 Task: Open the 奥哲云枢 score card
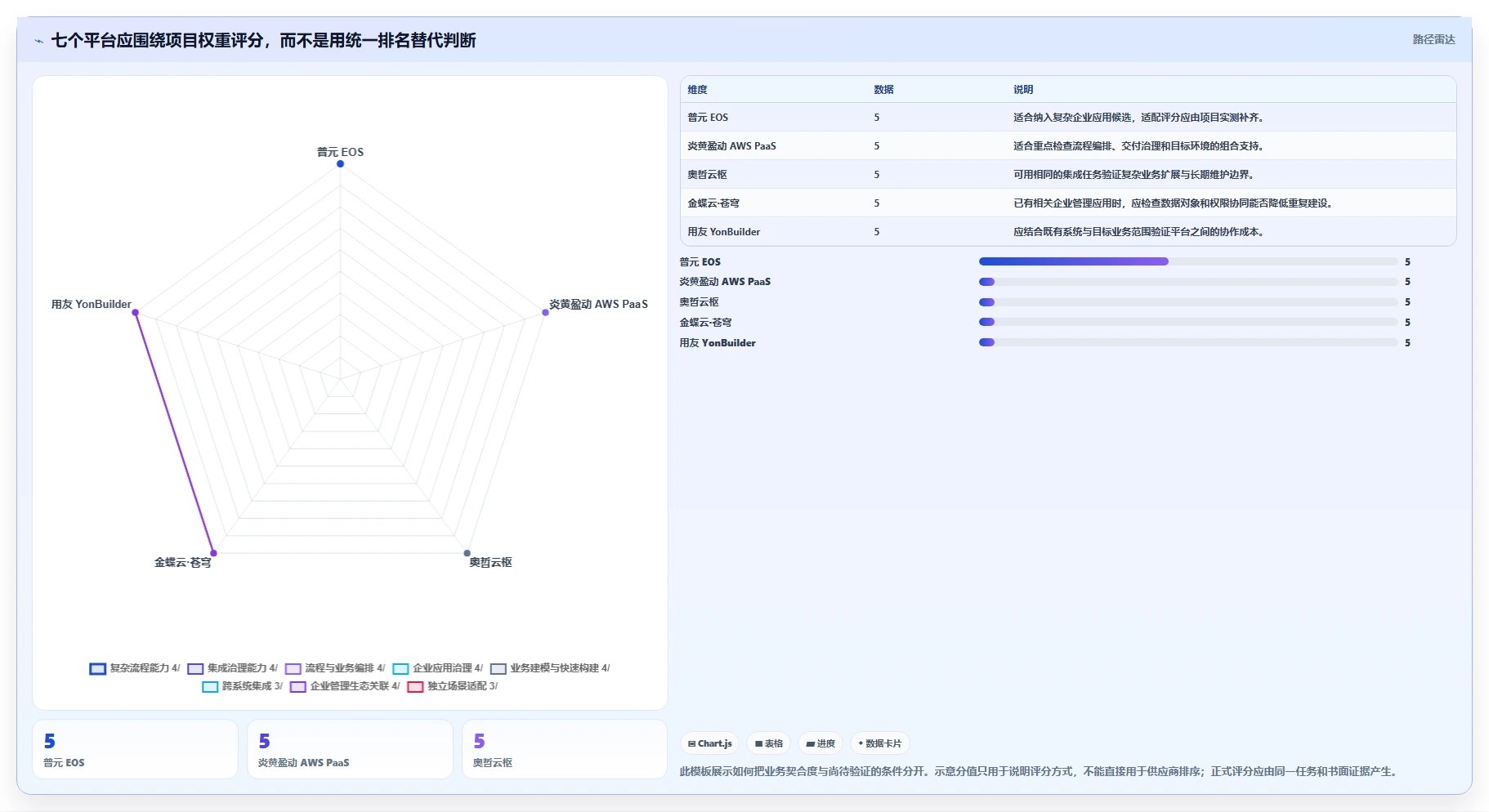(565, 749)
